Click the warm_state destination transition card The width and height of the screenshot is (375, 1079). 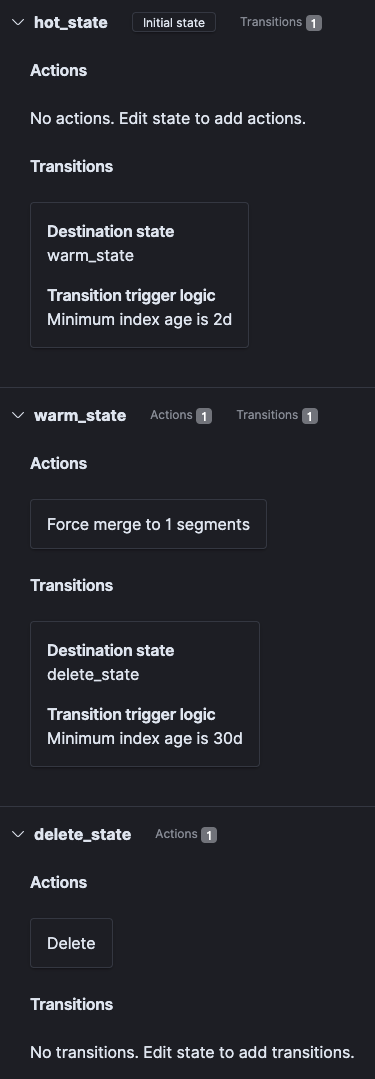tap(139, 275)
